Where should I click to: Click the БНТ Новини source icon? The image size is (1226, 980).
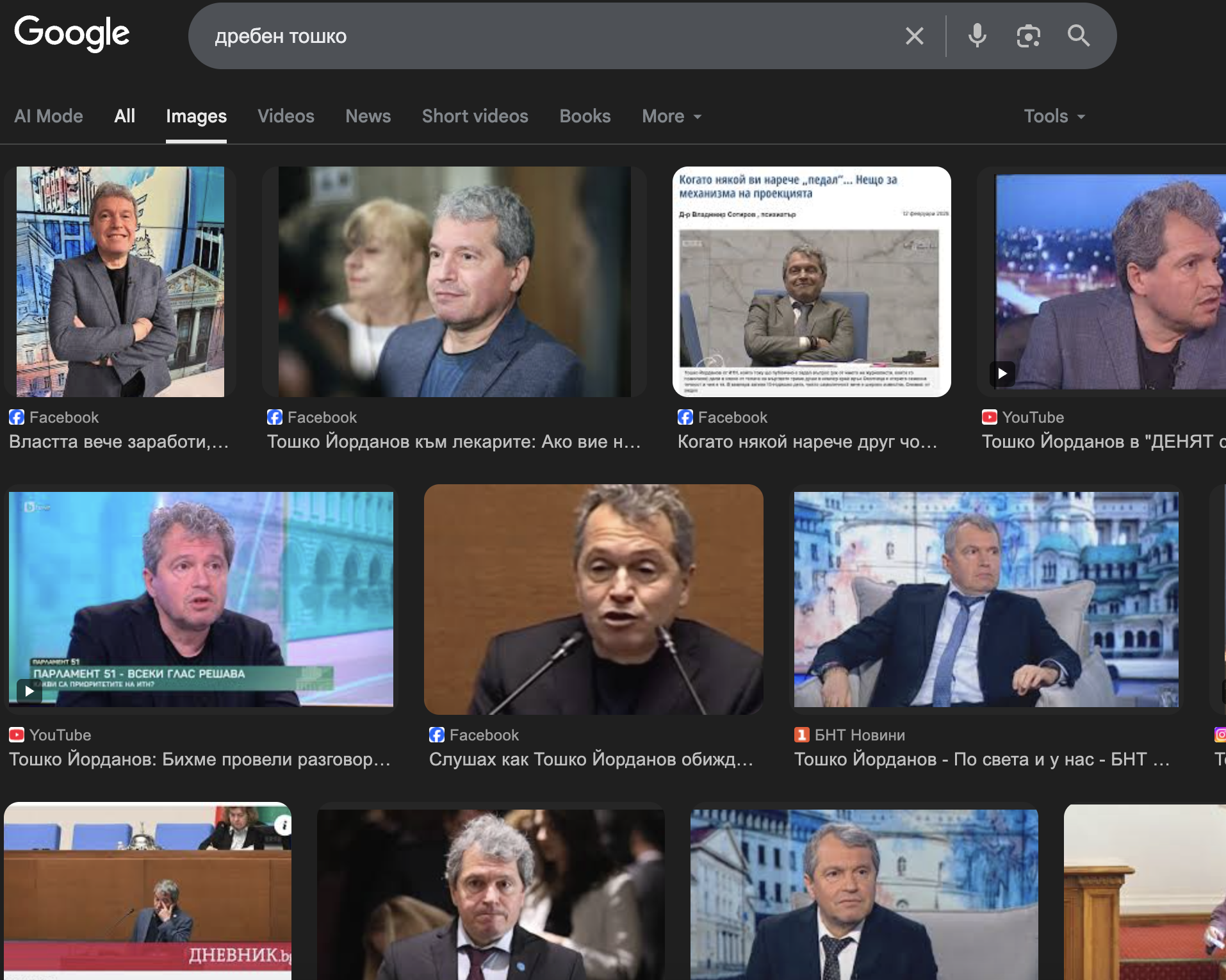(x=801, y=735)
